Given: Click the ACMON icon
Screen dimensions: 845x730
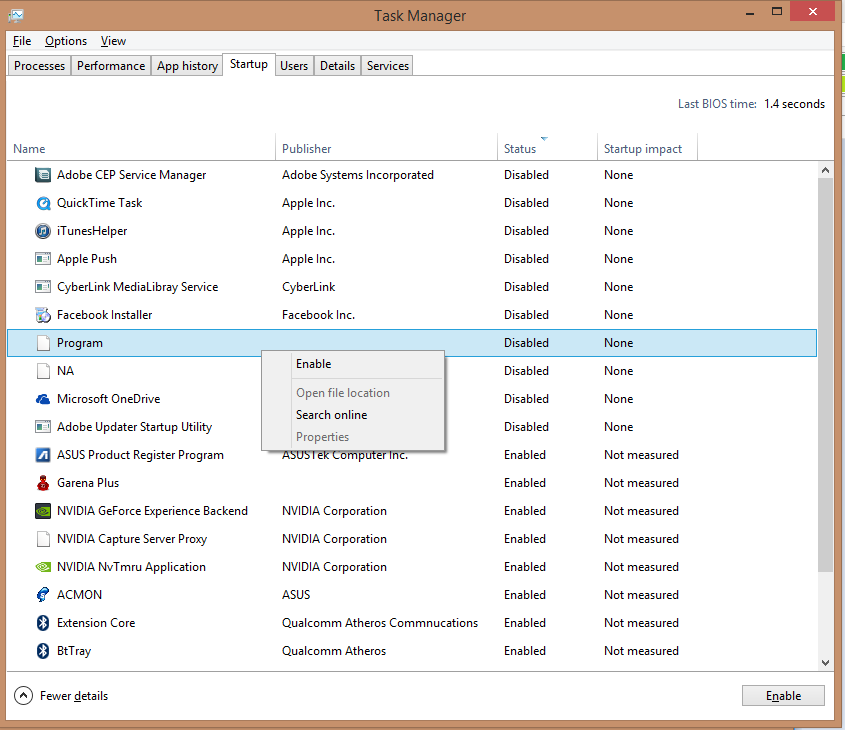Looking at the screenshot, I should click(43, 595).
